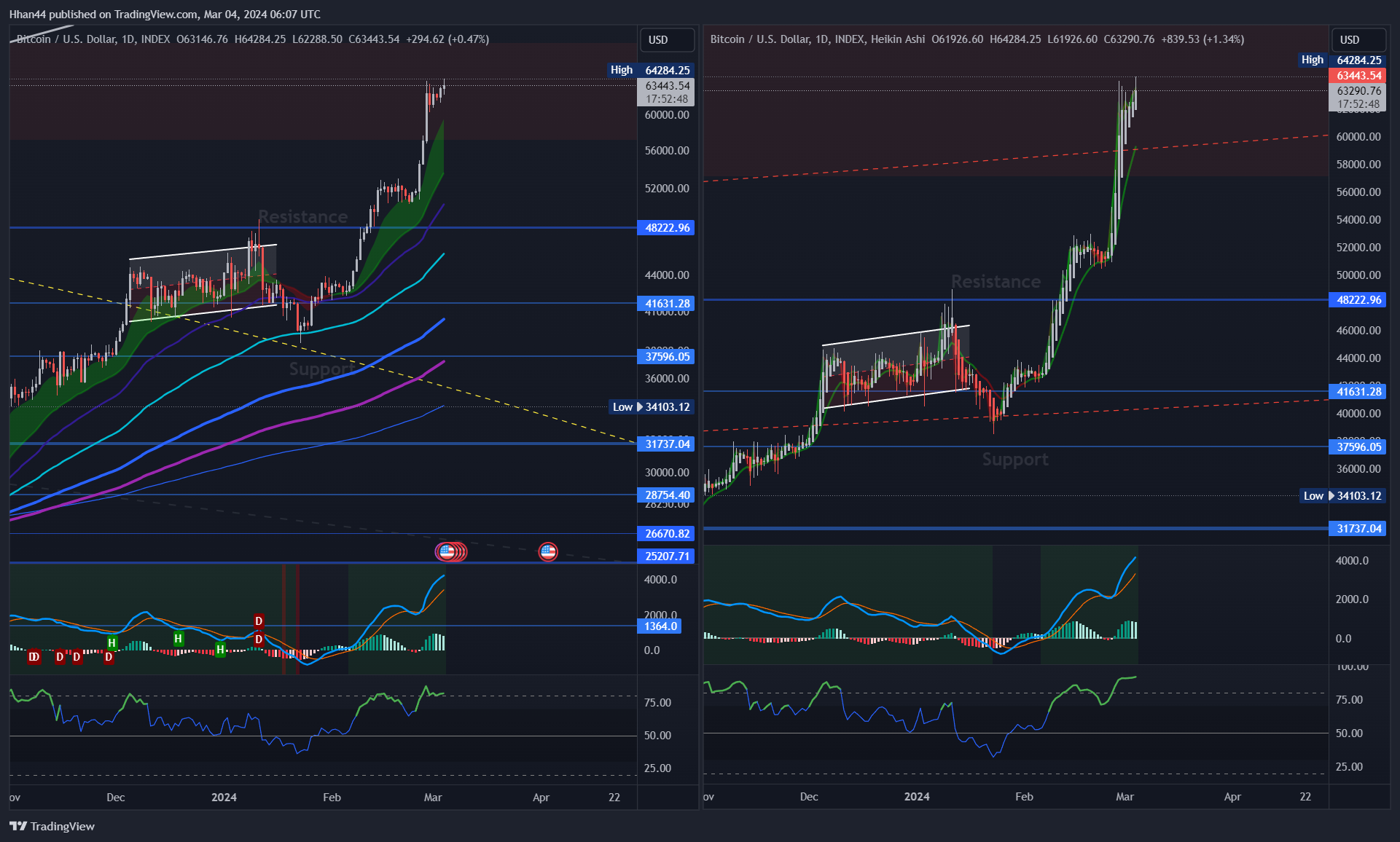Click the stacked US flag event icons near March
Image resolution: width=1400 pixels, height=842 pixels.
pos(451,552)
